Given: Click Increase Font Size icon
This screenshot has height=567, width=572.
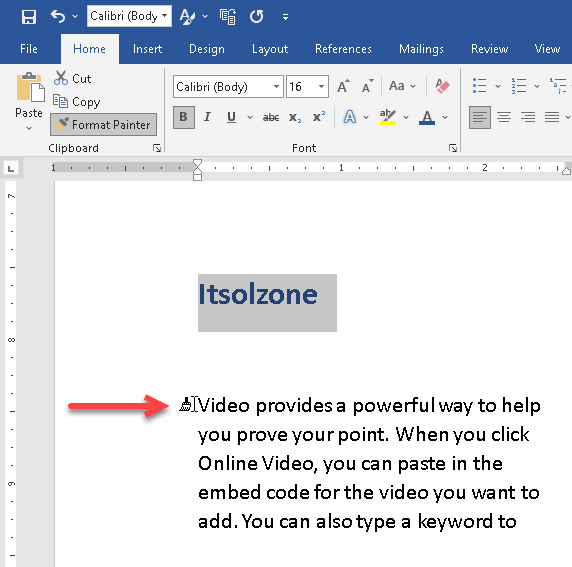Looking at the screenshot, I should 343,86.
